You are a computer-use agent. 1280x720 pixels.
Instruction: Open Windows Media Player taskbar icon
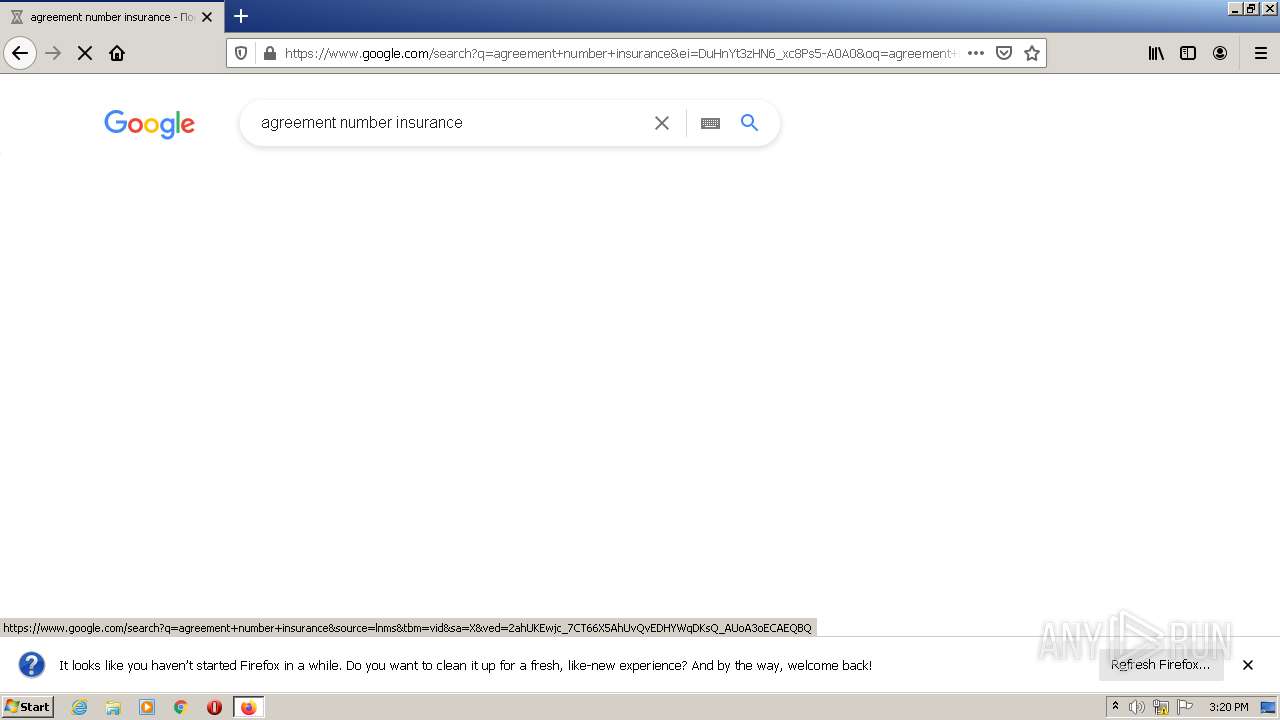(x=147, y=707)
